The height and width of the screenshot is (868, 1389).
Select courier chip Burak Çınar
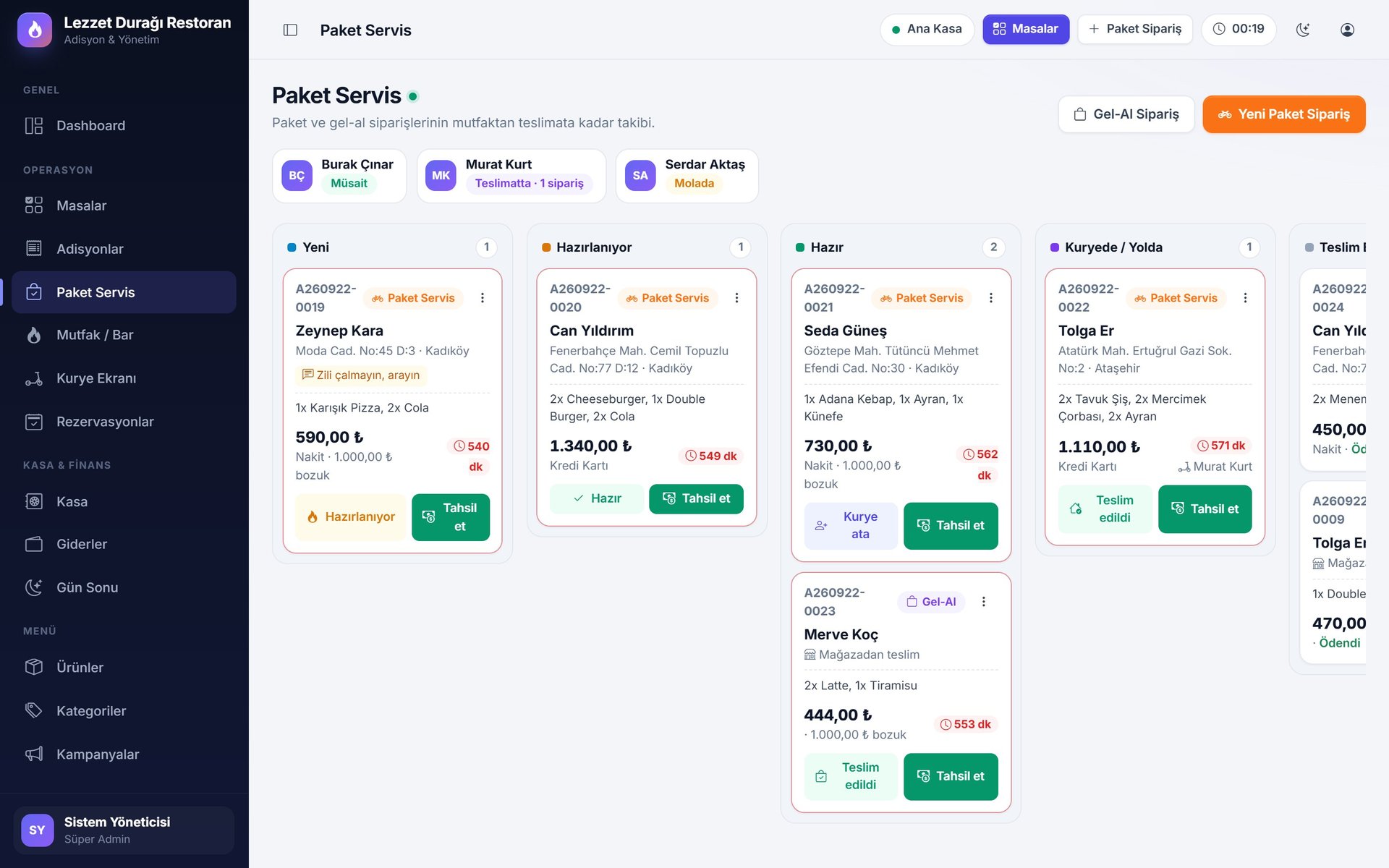339,176
